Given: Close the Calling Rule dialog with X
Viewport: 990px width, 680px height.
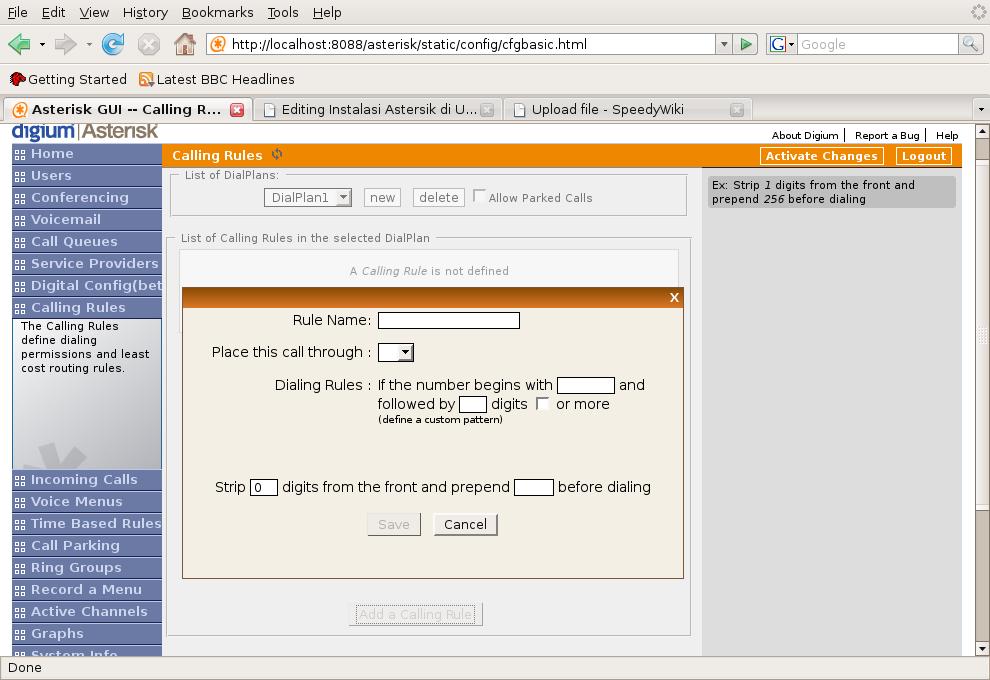Looking at the screenshot, I should coord(674,297).
